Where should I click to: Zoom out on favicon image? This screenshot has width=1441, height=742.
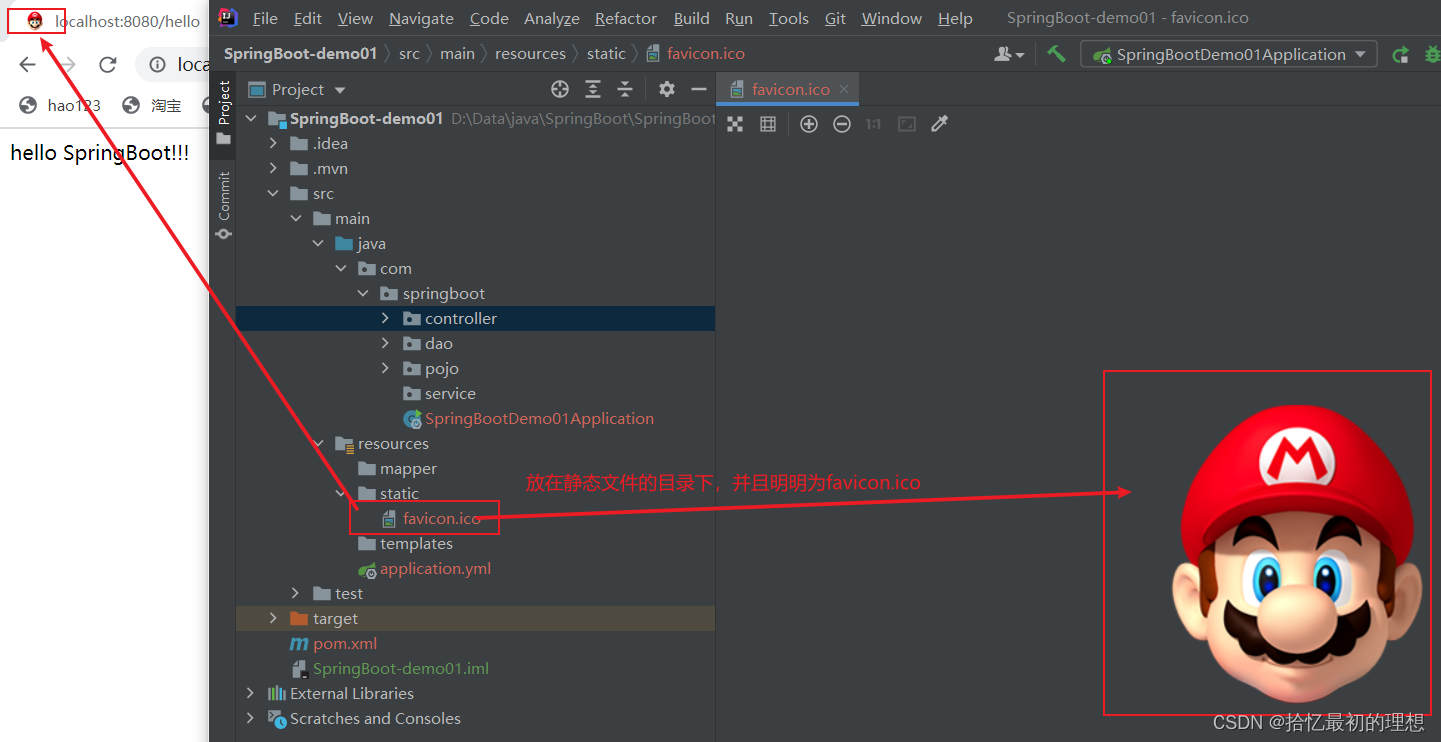842,124
